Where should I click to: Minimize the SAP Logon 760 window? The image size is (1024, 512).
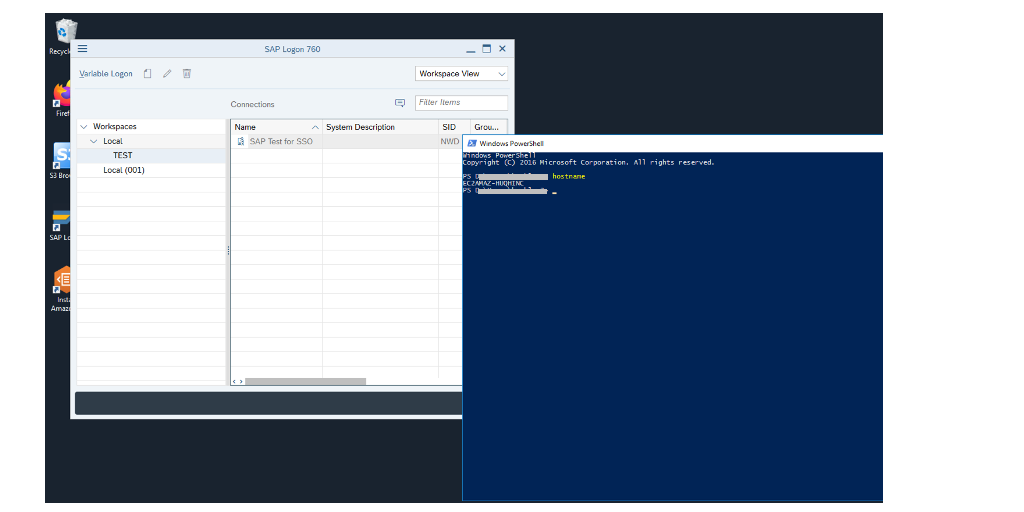coord(471,50)
